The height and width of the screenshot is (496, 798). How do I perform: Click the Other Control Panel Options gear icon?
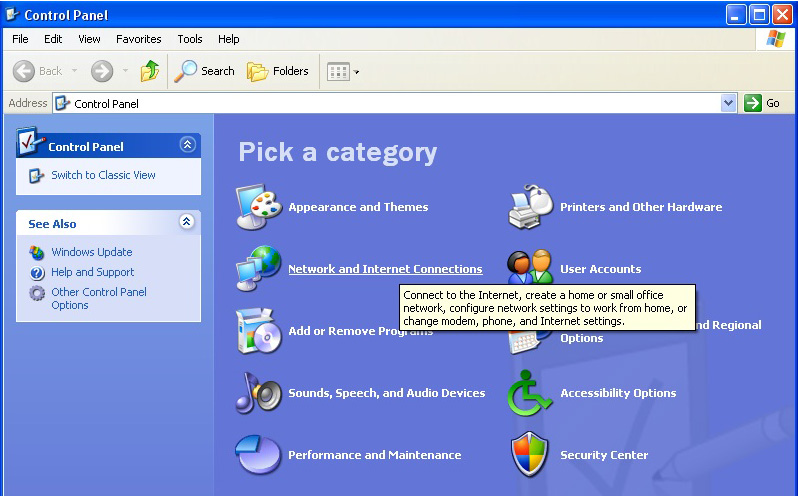coord(37,293)
